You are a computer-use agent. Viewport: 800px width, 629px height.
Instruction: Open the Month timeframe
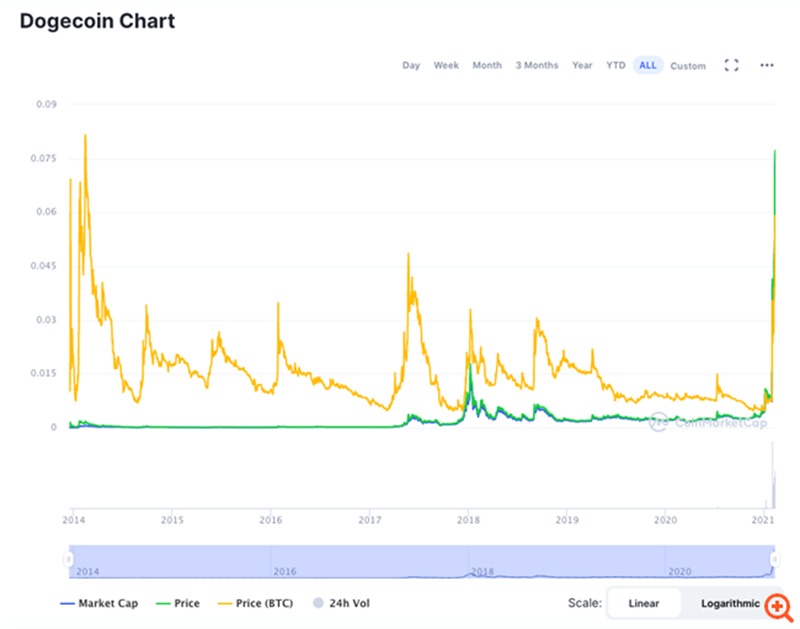pyautogui.click(x=487, y=64)
